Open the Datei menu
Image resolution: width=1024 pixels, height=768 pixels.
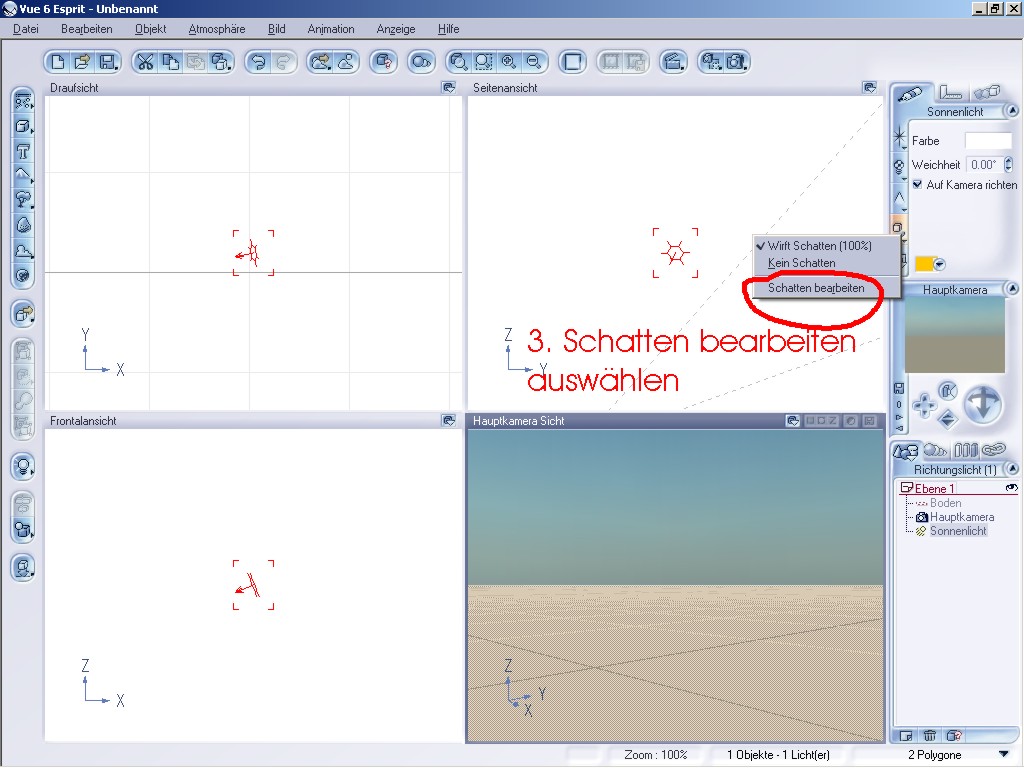point(26,29)
